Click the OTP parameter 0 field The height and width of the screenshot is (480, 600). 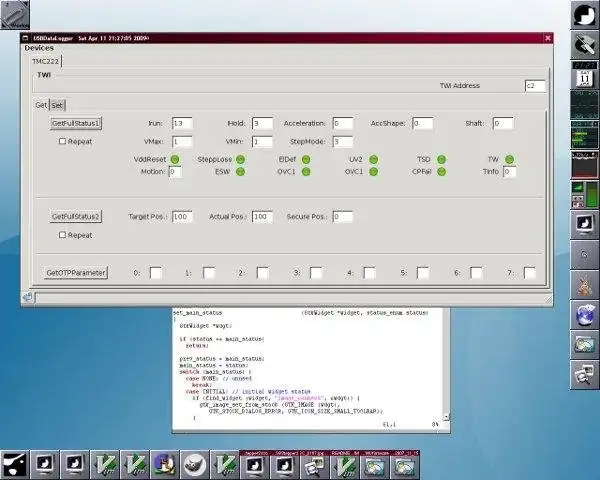pyautogui.click(x=156, y=273)
